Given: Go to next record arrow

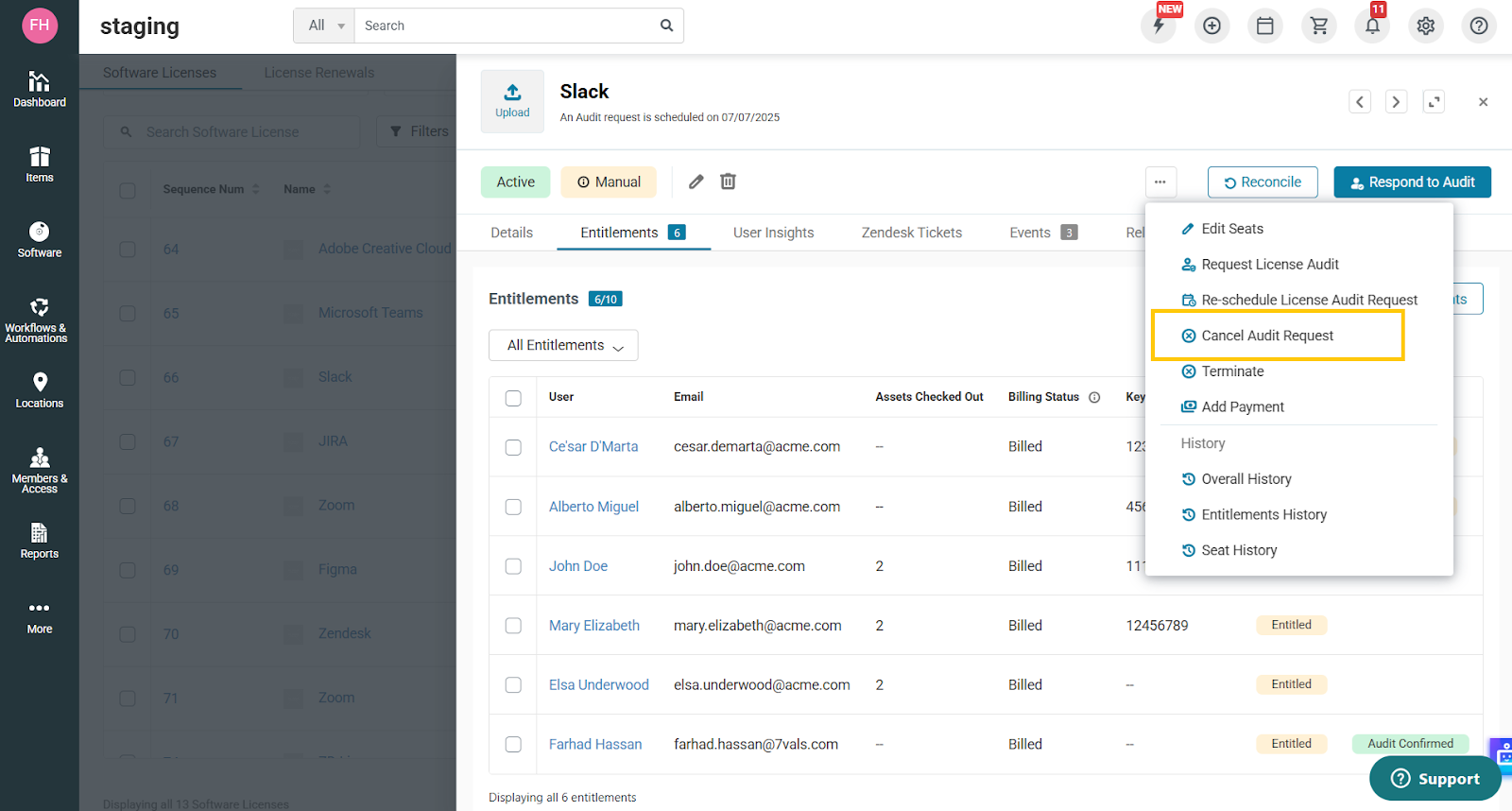Looking at the screenshot, I should [1396, 101].
